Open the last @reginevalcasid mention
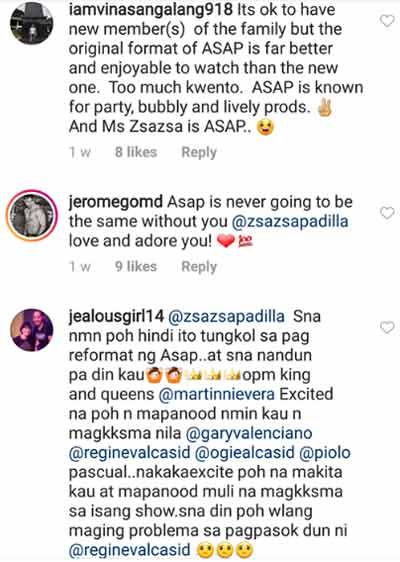This screenshot has width=400, height=562. click(129, 550)
